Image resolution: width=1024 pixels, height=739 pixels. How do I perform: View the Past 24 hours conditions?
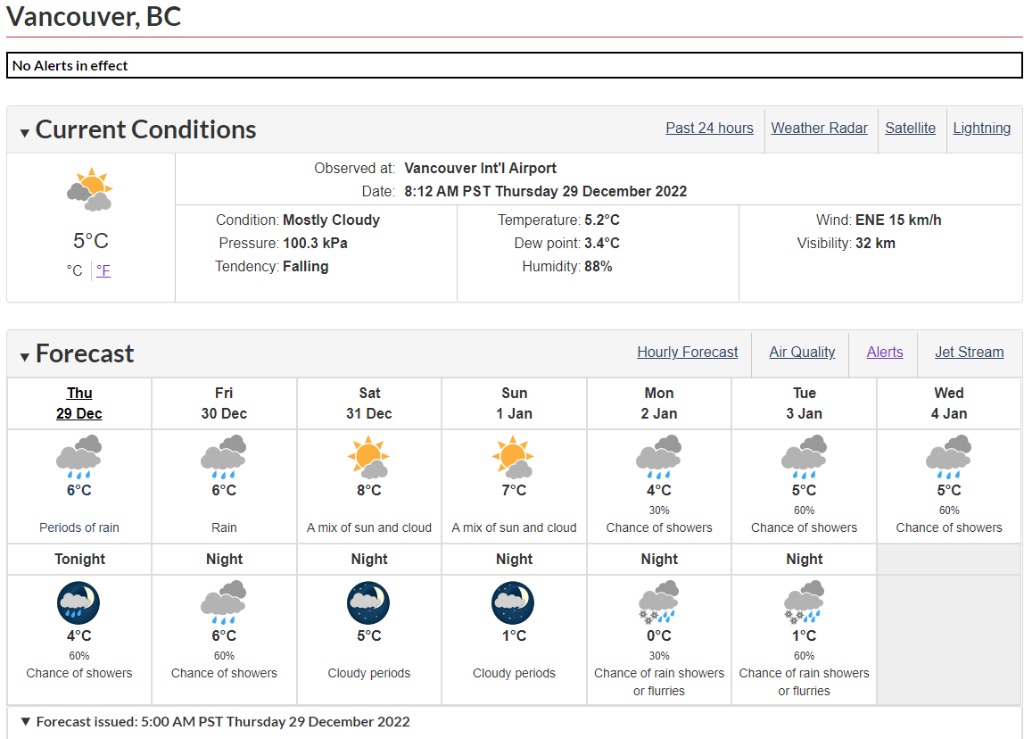(709, 128)
